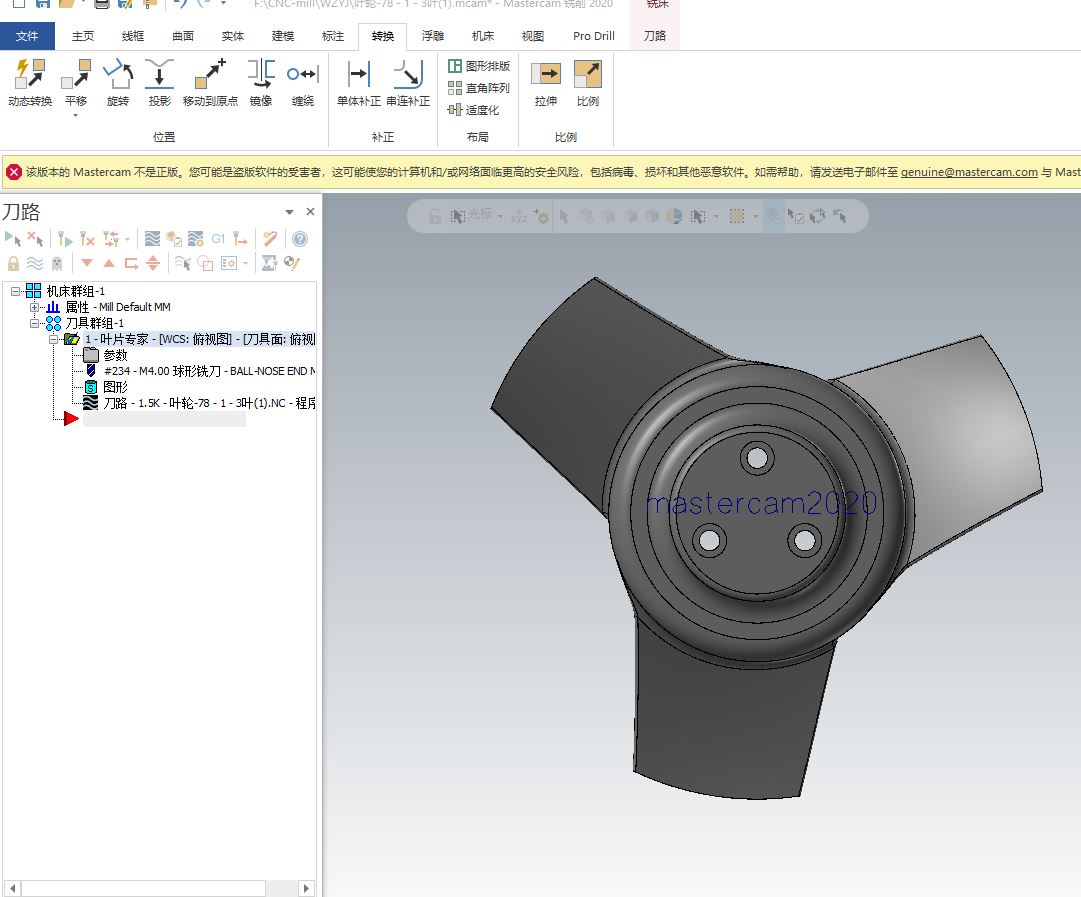Open the 平移 dropdown arrow

[x=76, y=115]
